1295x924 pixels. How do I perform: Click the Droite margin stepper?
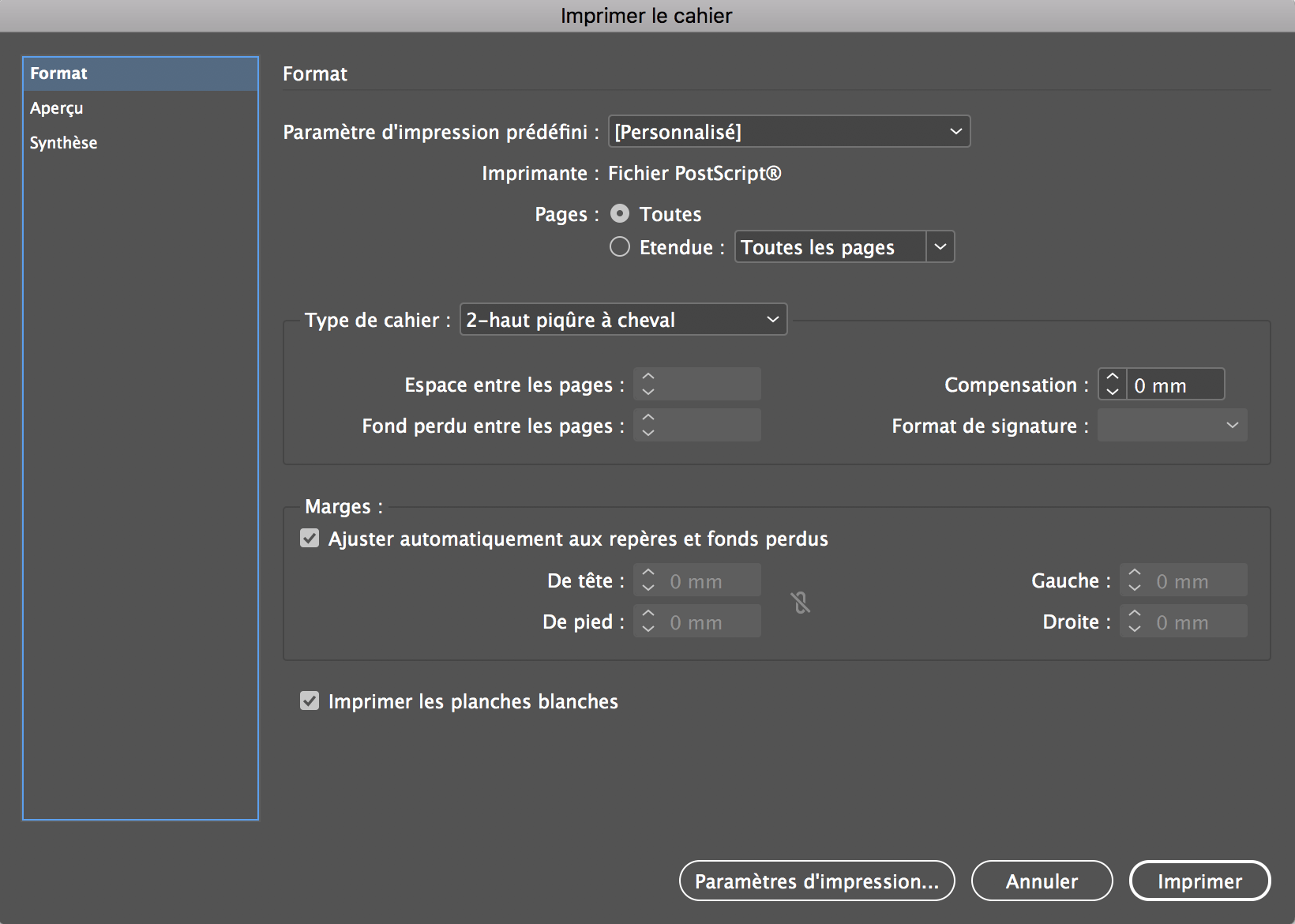[1135, 622]
